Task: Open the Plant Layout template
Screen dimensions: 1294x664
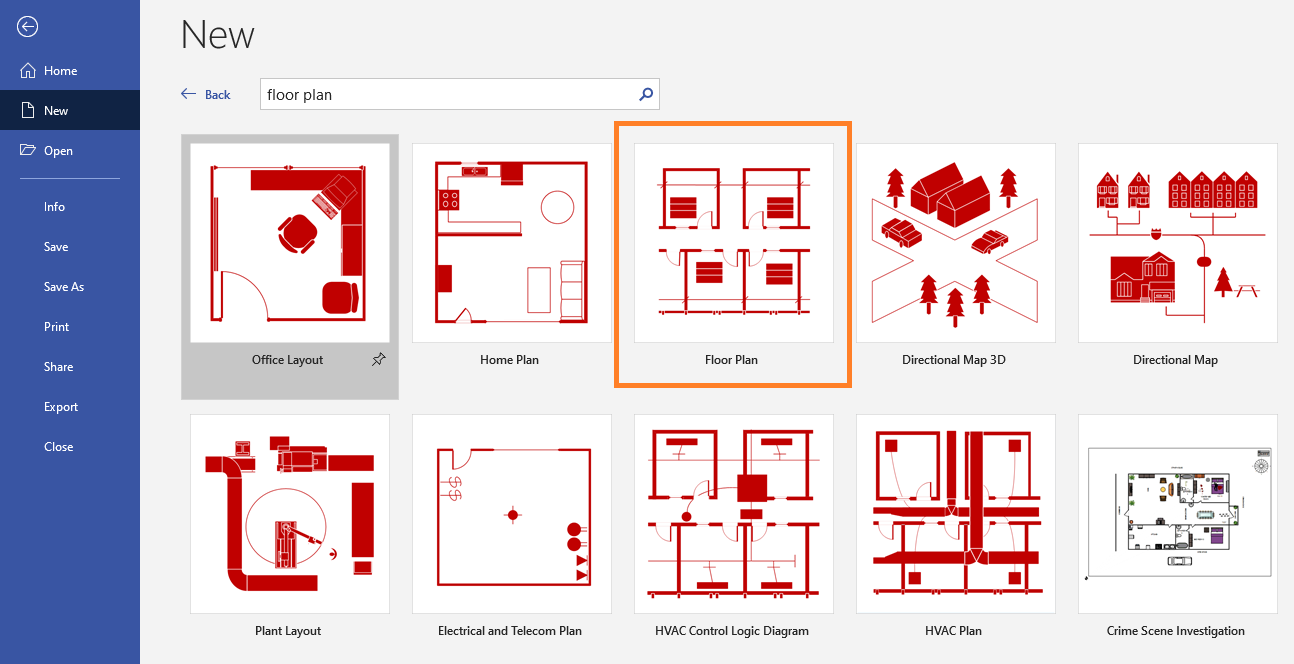Action: click(288, 513)
